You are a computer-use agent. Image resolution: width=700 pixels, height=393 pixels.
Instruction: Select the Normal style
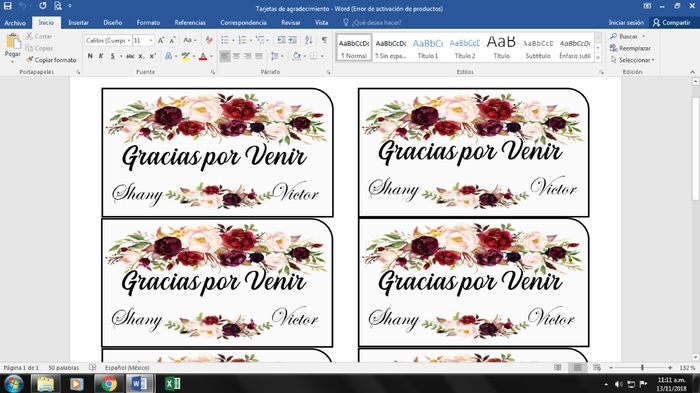(x=354, y=48)
